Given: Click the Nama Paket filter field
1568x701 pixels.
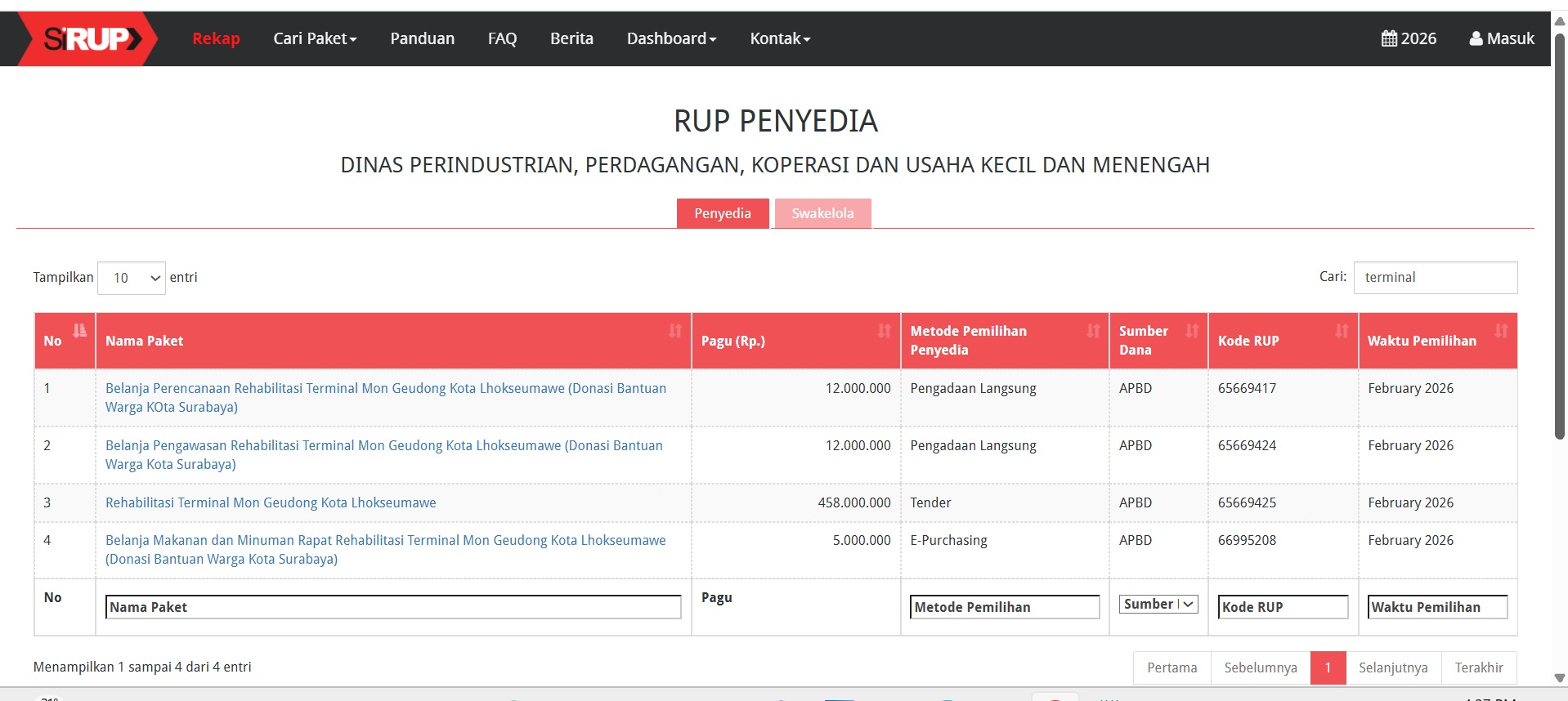Looking at the screenshot, I should point(393,607).
